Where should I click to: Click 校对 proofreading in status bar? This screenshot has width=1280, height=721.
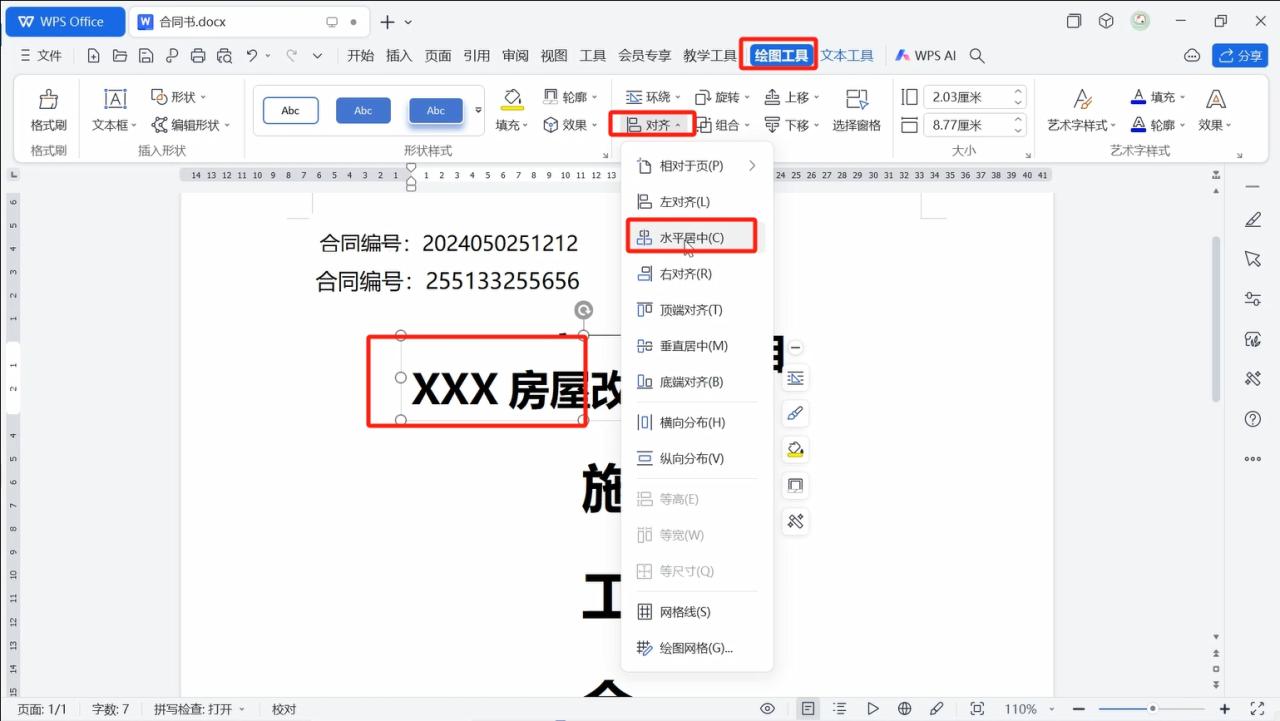(284, 709)
